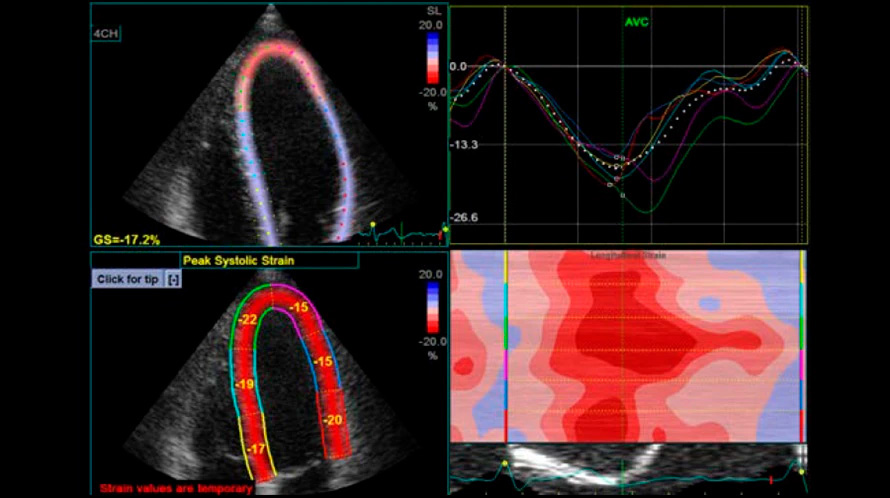Click the Peak Systolic Strain title bar
890x498 pixels.
click(x=224, y=260)
